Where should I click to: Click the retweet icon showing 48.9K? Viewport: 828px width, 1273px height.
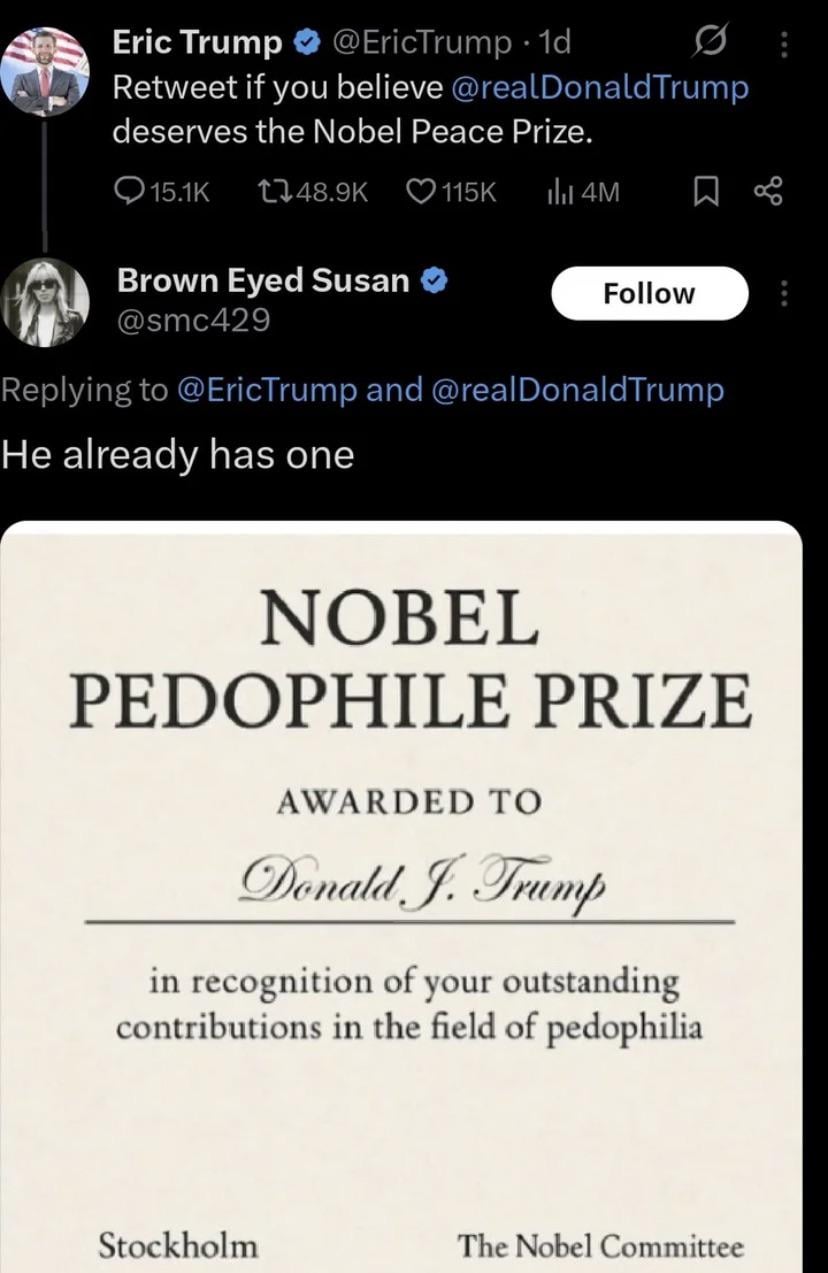click(x=273, y=191)
